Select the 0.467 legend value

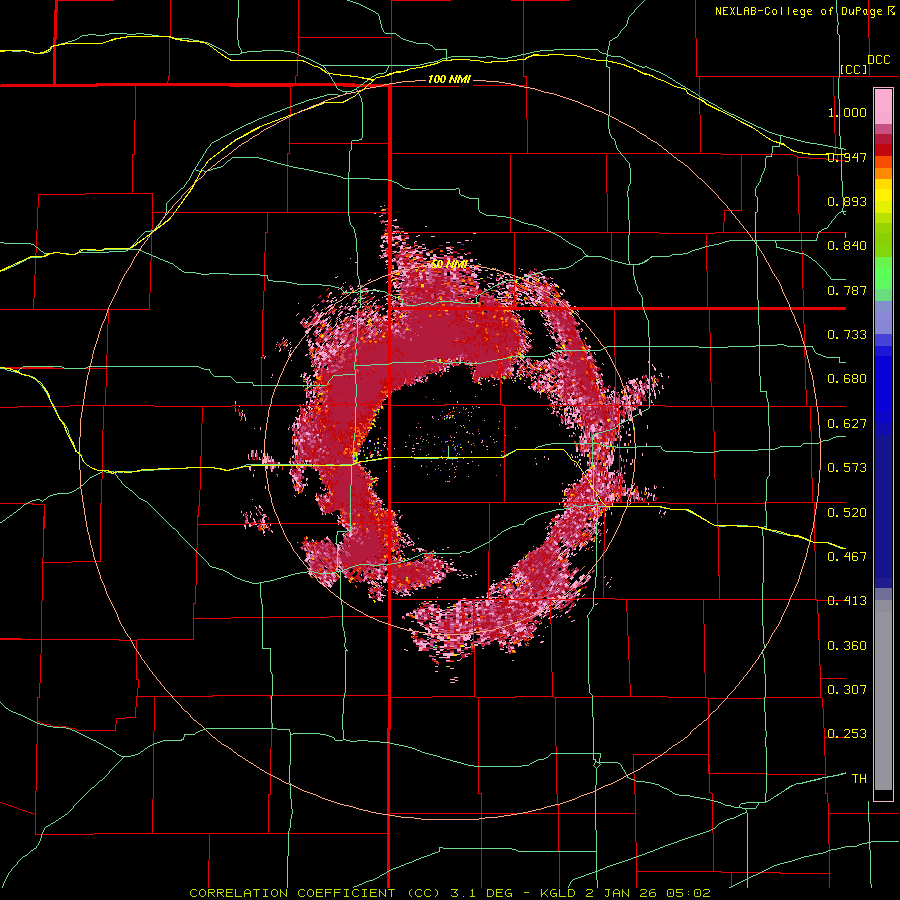[847, 557]
